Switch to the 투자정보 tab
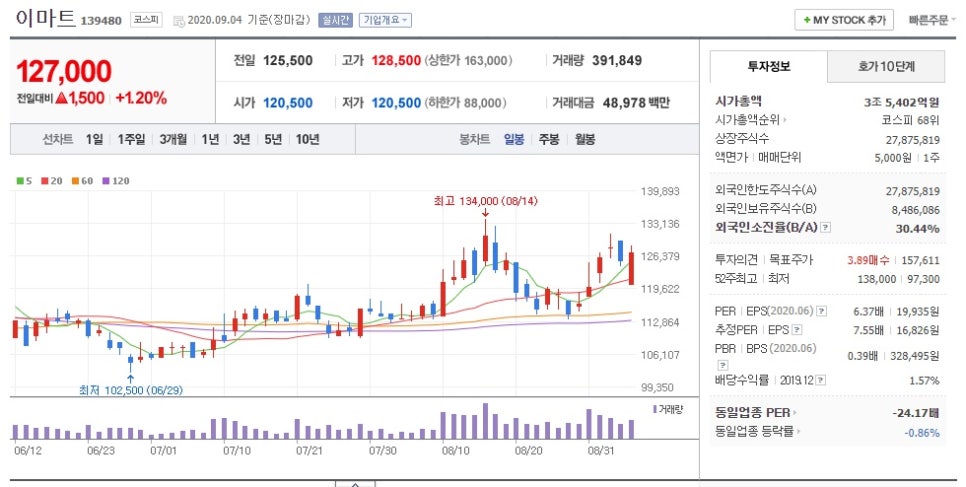Screen dimensions: 966x487 (768, 67)
